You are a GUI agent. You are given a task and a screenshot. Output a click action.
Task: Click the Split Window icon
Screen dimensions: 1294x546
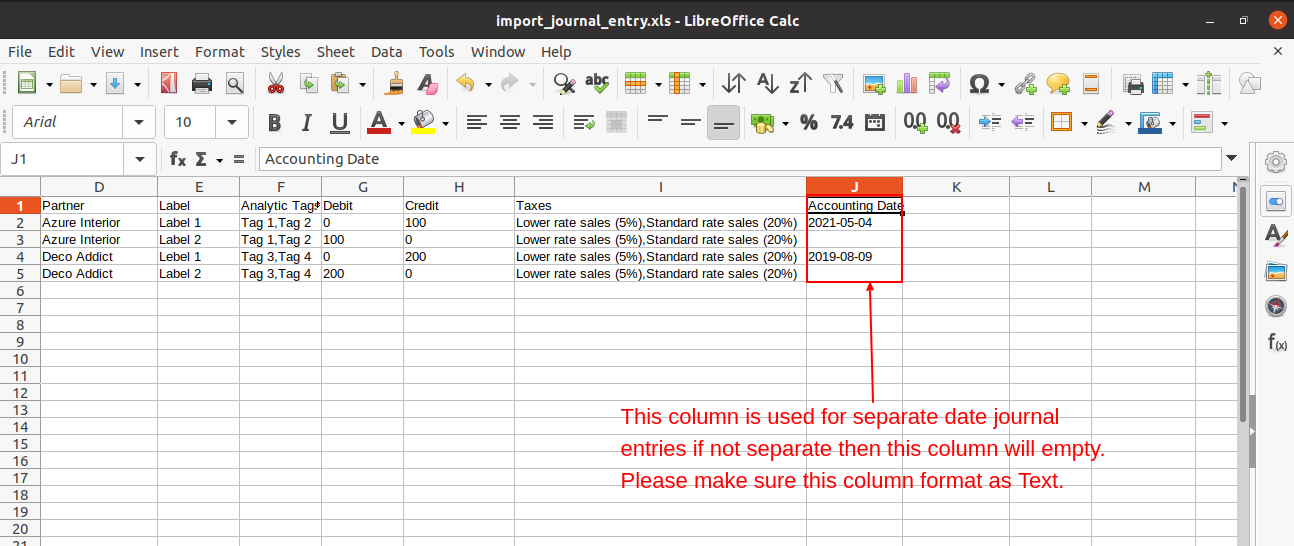pyautogui.click(x=1209, y=83)
